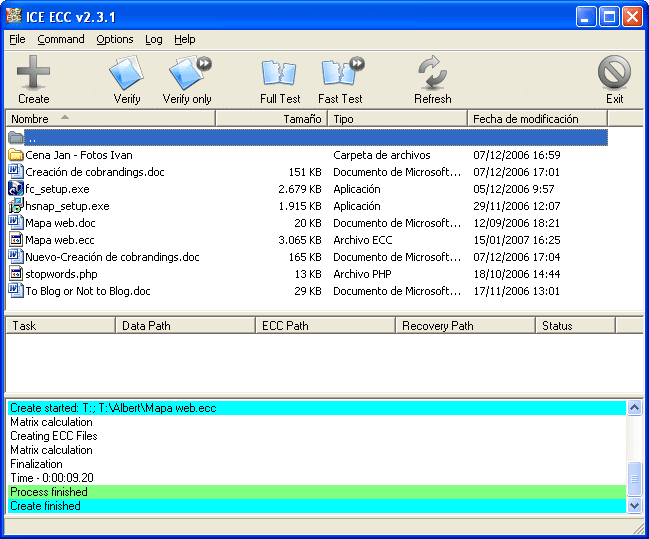Select the 'Mapa web.ecc' file name
This screenshot has width=649, height=539.
coord(60,240)
